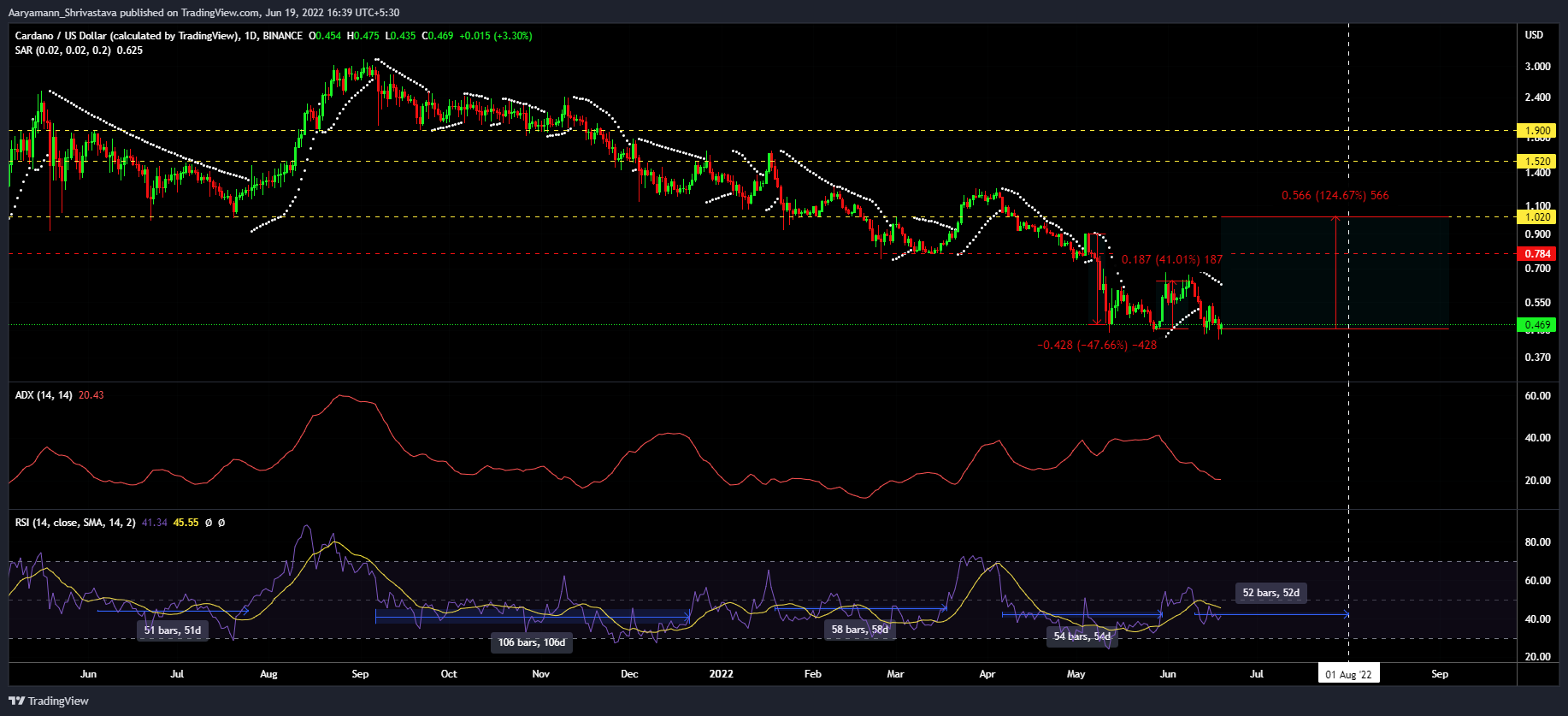Select the 1.900 yellow price label
Viewport: 1568px width, 716px height.
(1537, 131)
